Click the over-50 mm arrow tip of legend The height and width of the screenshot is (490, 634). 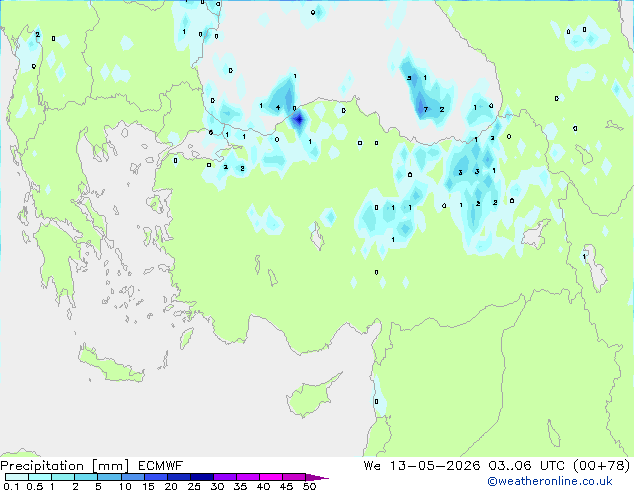[316, 477]
